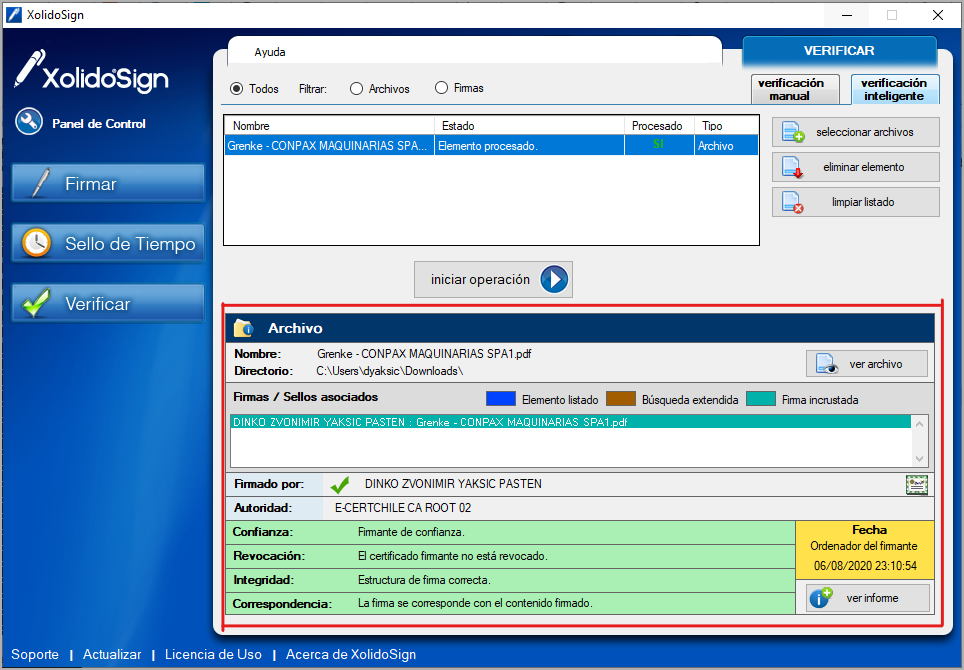Open the Ayuda tab

click(270, 52)
